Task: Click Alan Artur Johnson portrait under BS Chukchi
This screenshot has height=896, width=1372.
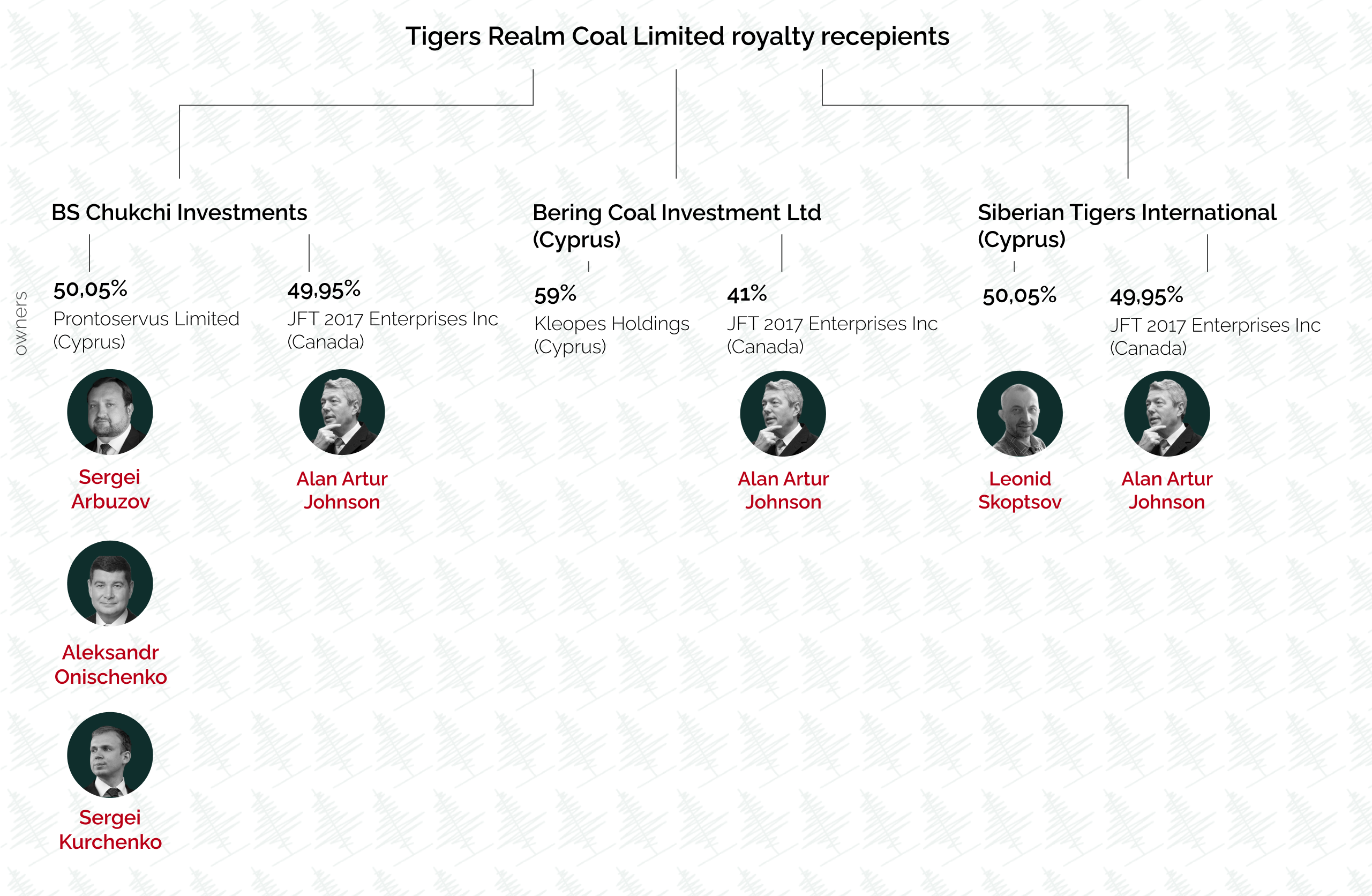Action: (342, 412)
